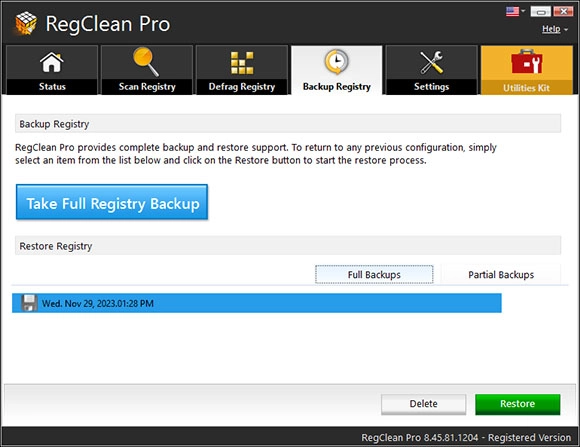580x447 pixels.
Task: Open the Scan Registry tab label
Action: (x=147, y=87)
